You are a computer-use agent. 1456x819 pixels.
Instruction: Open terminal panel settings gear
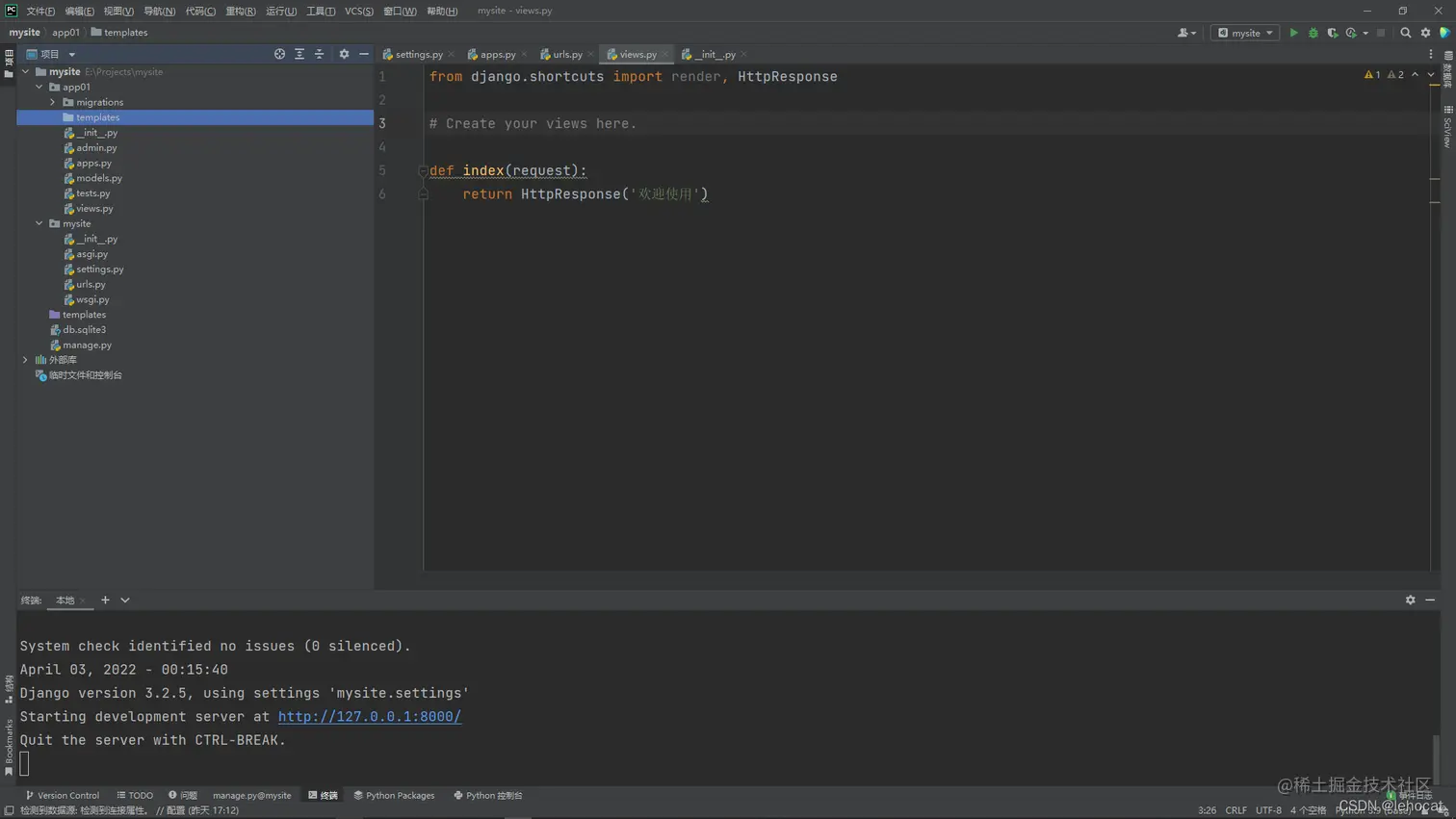[x=1410, y=600]
